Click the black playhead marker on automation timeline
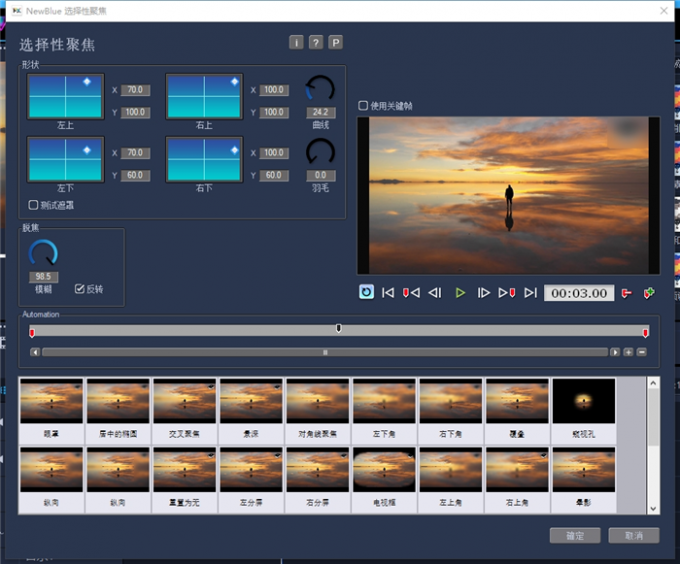Viewport: 680px width, 564px height. click(x=338, y=328)
